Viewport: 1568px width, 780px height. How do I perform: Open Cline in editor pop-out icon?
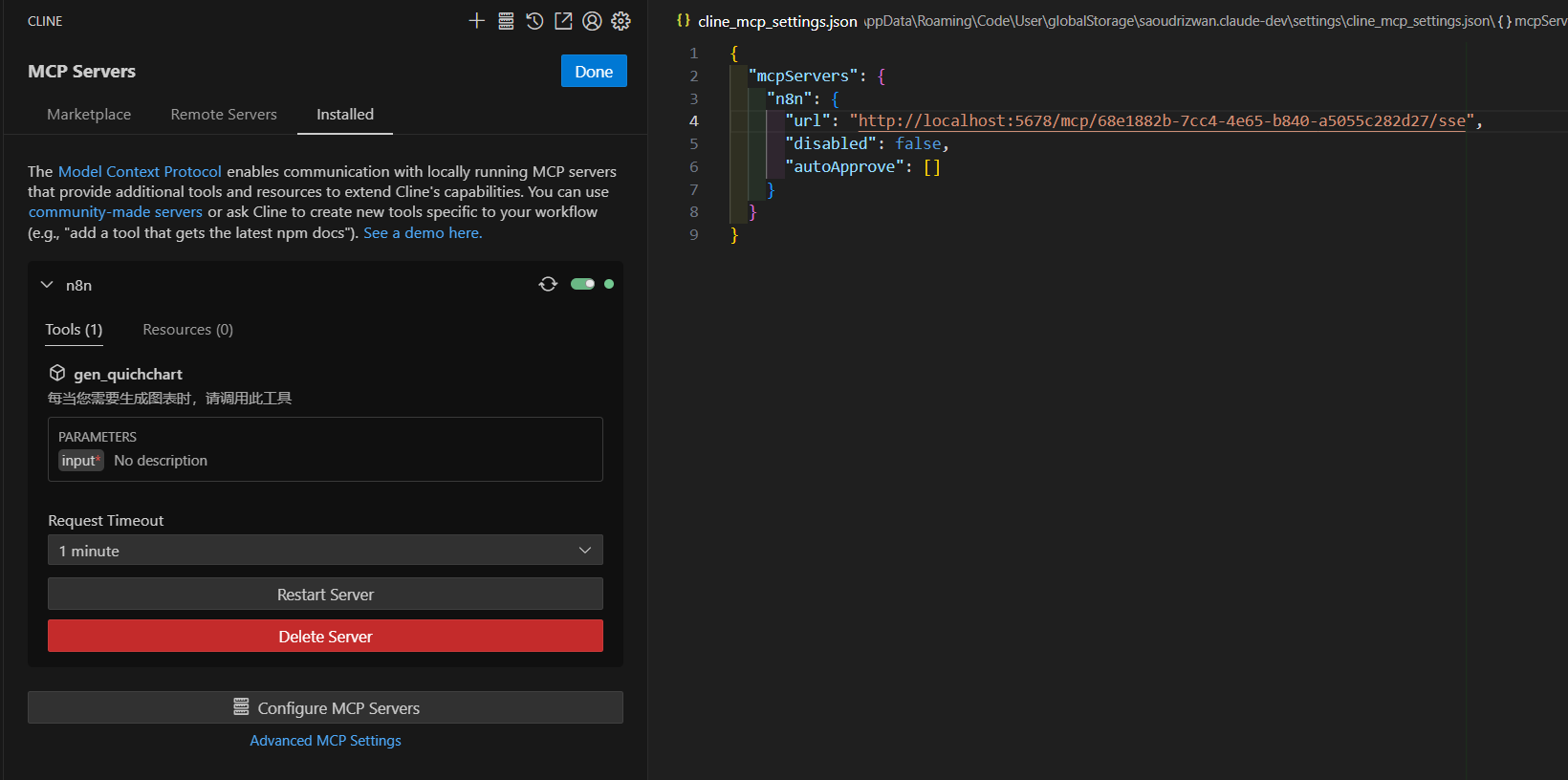[563, 21]
